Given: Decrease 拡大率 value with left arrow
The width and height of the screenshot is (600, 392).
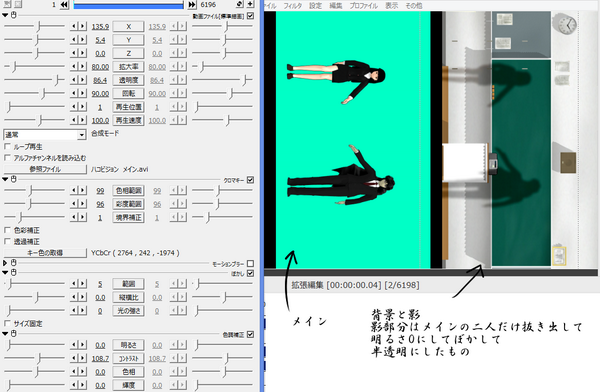Looking at the screenshot, I should point(74,66).
